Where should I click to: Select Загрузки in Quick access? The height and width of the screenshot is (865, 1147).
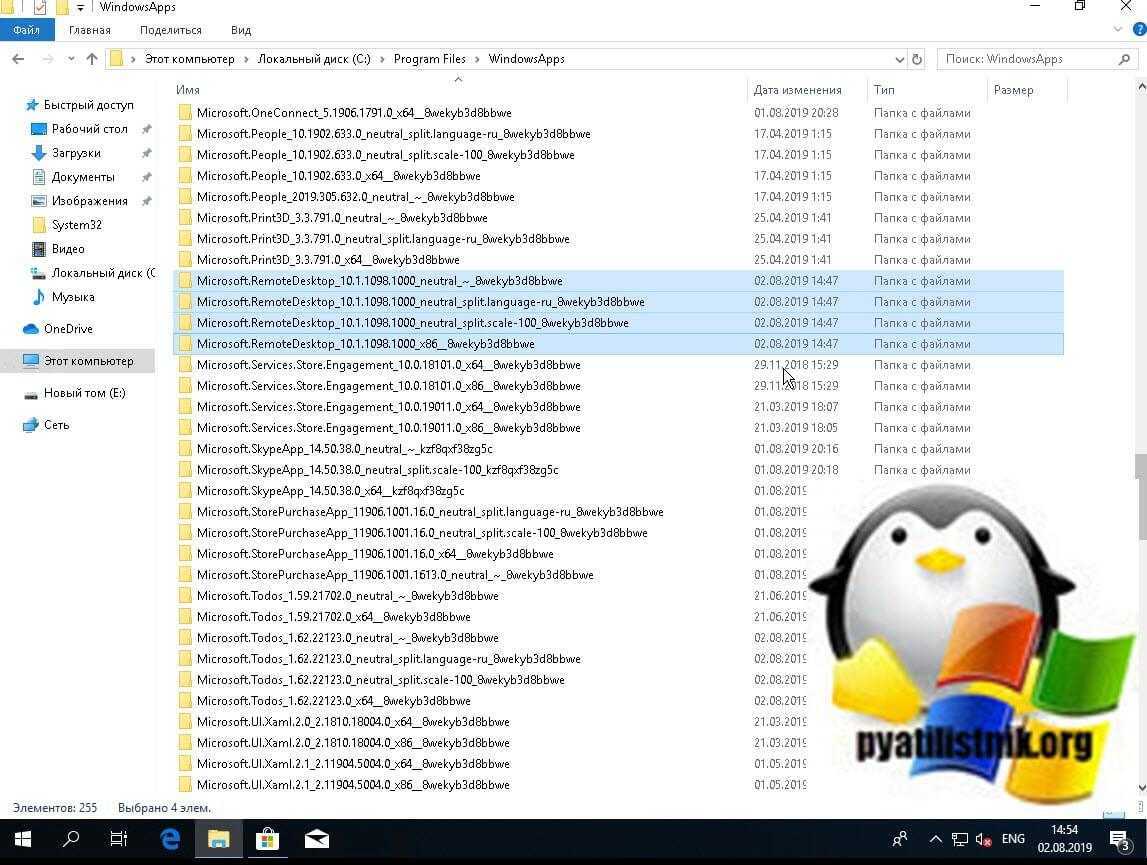(76, 153)
